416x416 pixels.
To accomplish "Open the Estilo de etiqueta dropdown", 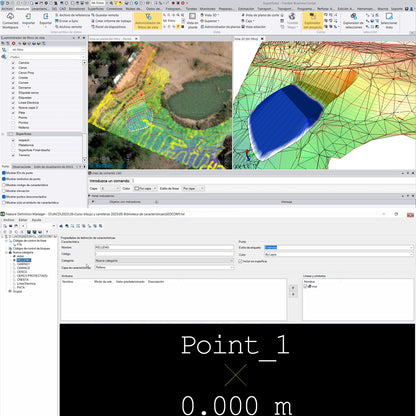I will point(339,247).
